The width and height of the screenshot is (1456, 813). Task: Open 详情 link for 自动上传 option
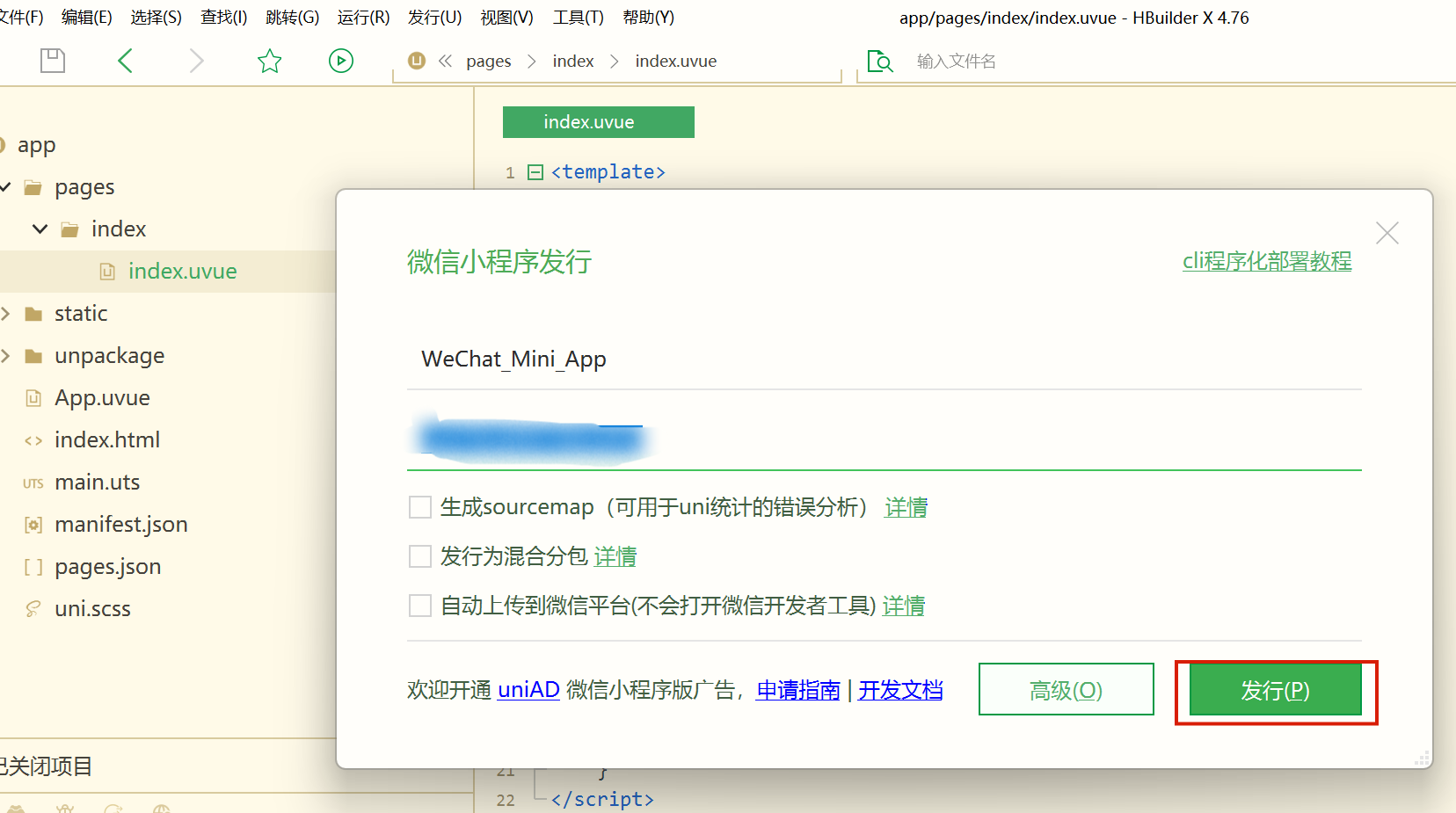coord(904,606)
